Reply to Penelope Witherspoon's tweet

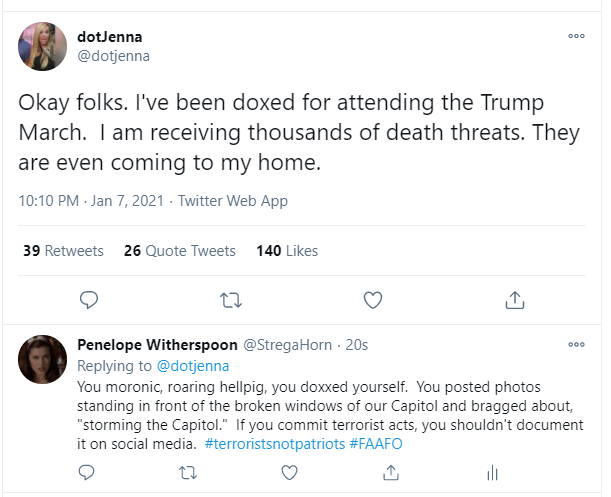[87, 470]
